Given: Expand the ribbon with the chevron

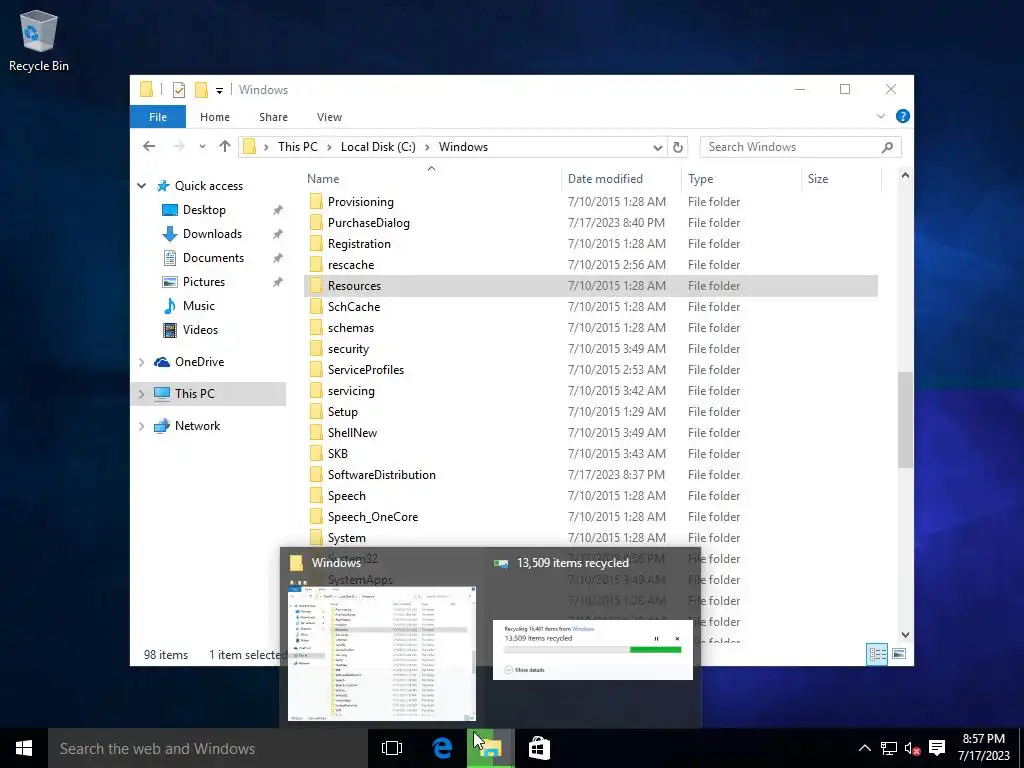Looking at the screenshot, I should [x=880, y=116].
